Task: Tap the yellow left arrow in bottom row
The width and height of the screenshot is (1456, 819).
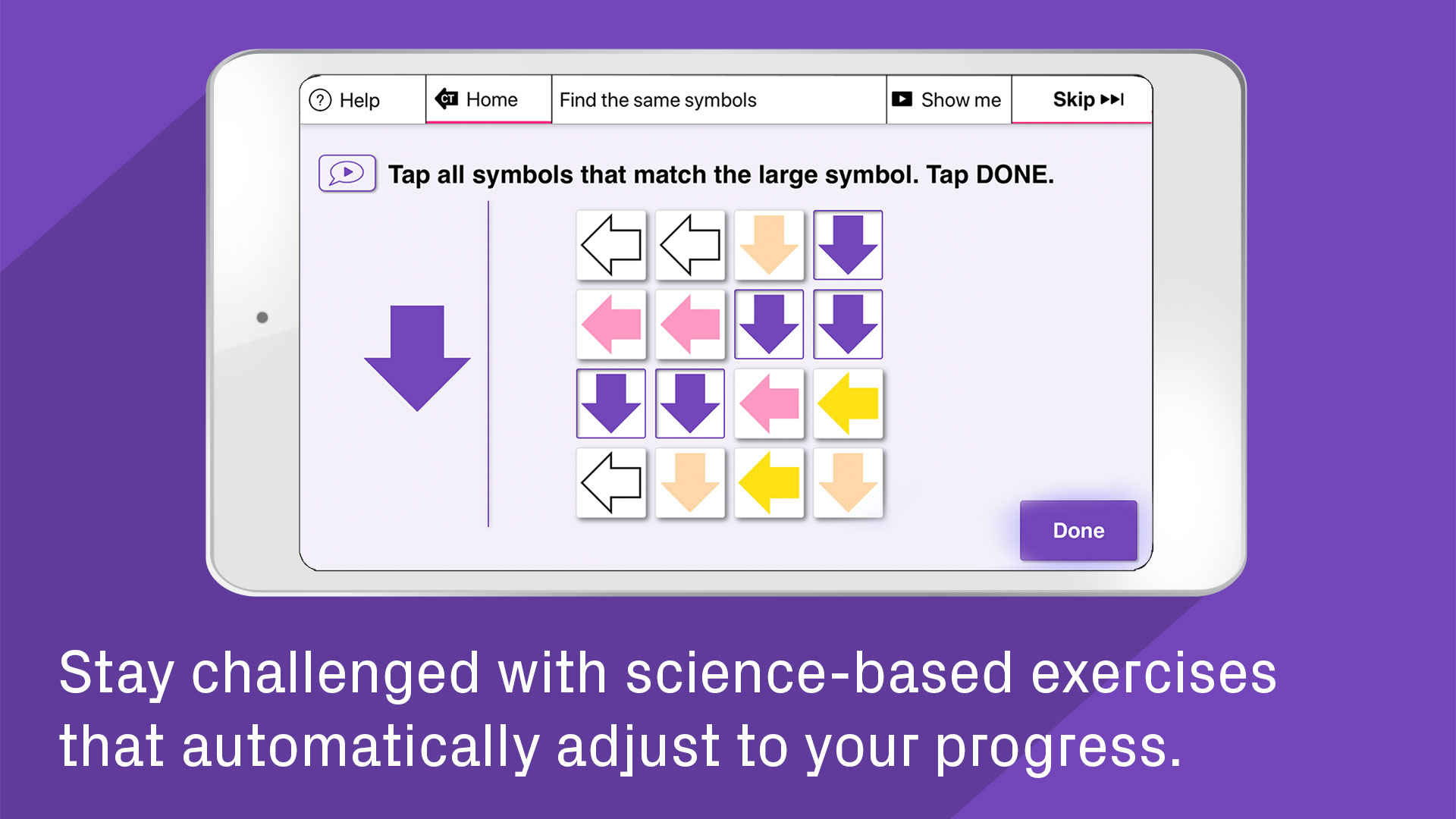Action: (x=769, y=482)
